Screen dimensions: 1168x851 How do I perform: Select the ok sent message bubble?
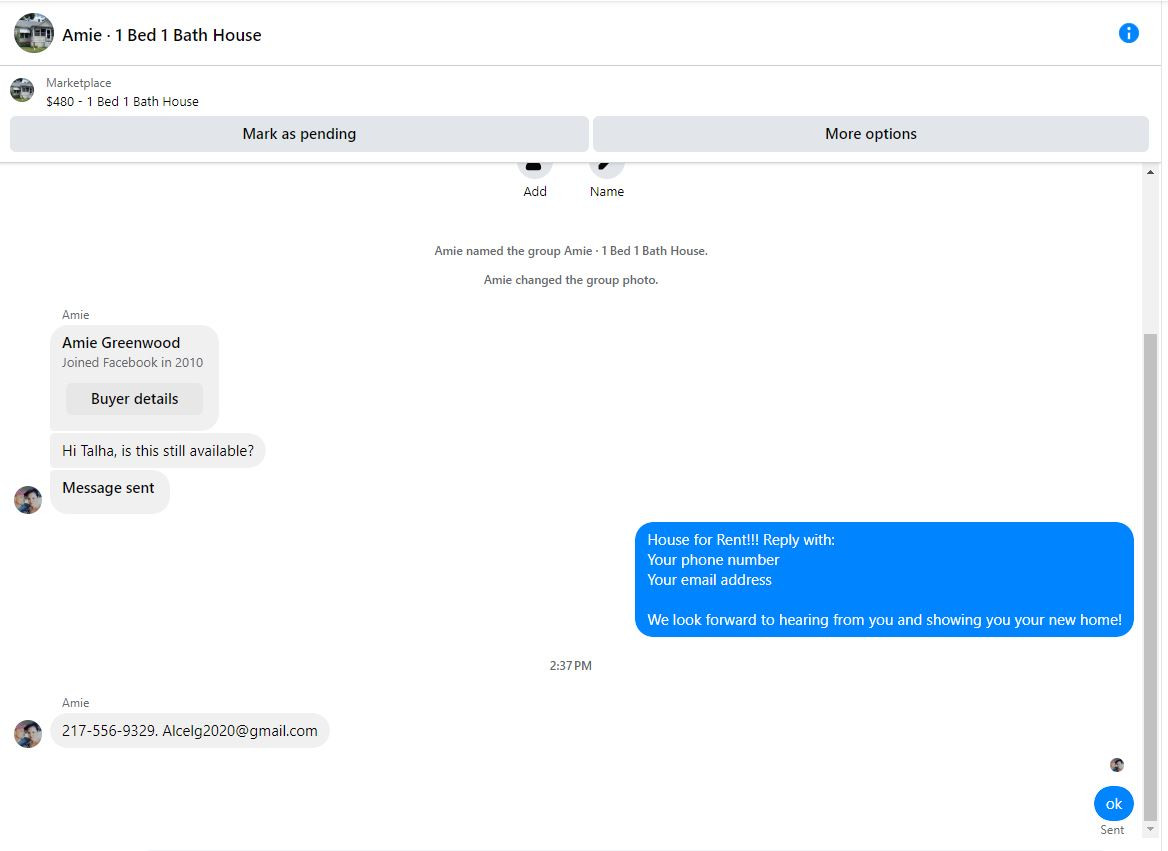click(1114, 803)
